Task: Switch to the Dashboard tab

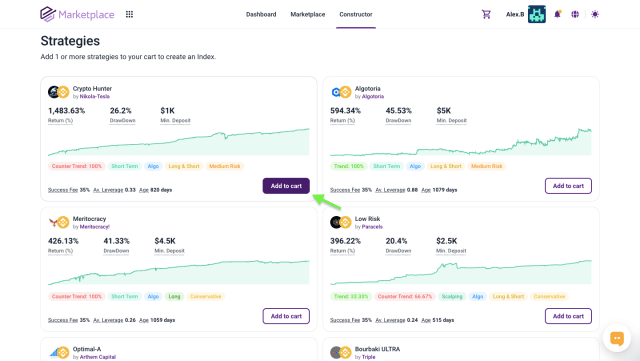Action: (261, 14)
